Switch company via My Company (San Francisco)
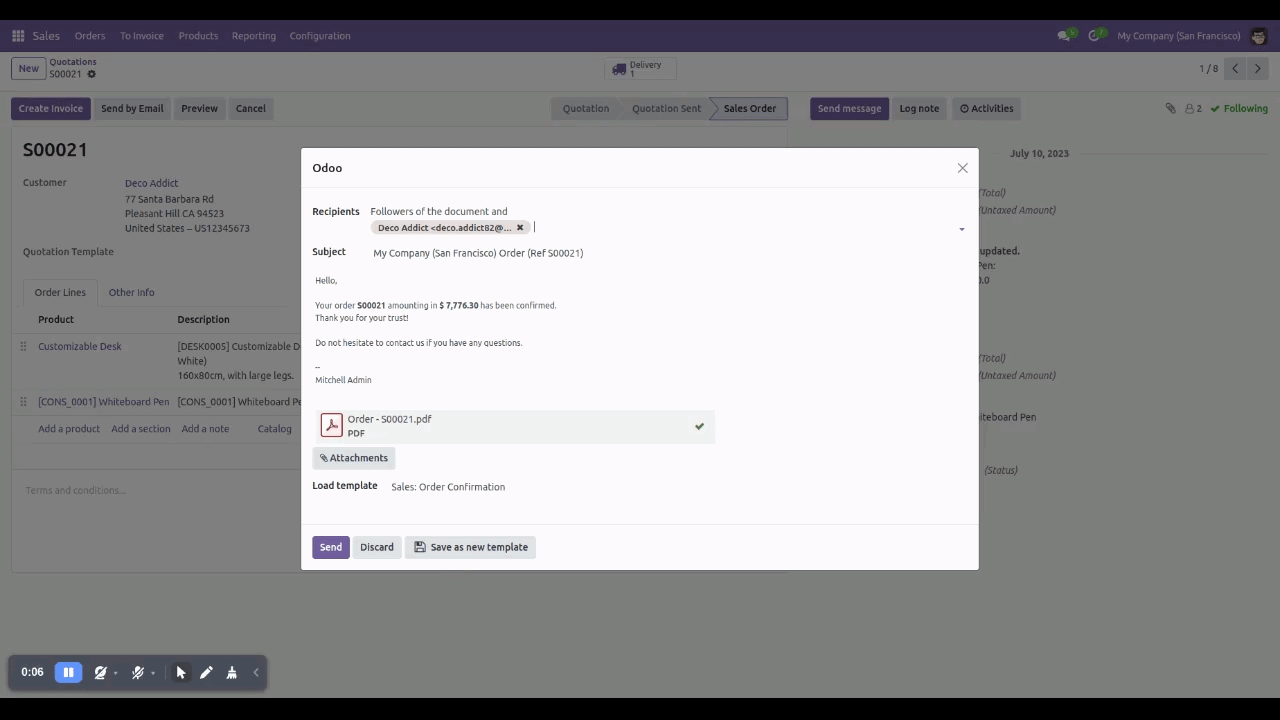Screen dimensions: 1280x720 [x=1178, y=36]
